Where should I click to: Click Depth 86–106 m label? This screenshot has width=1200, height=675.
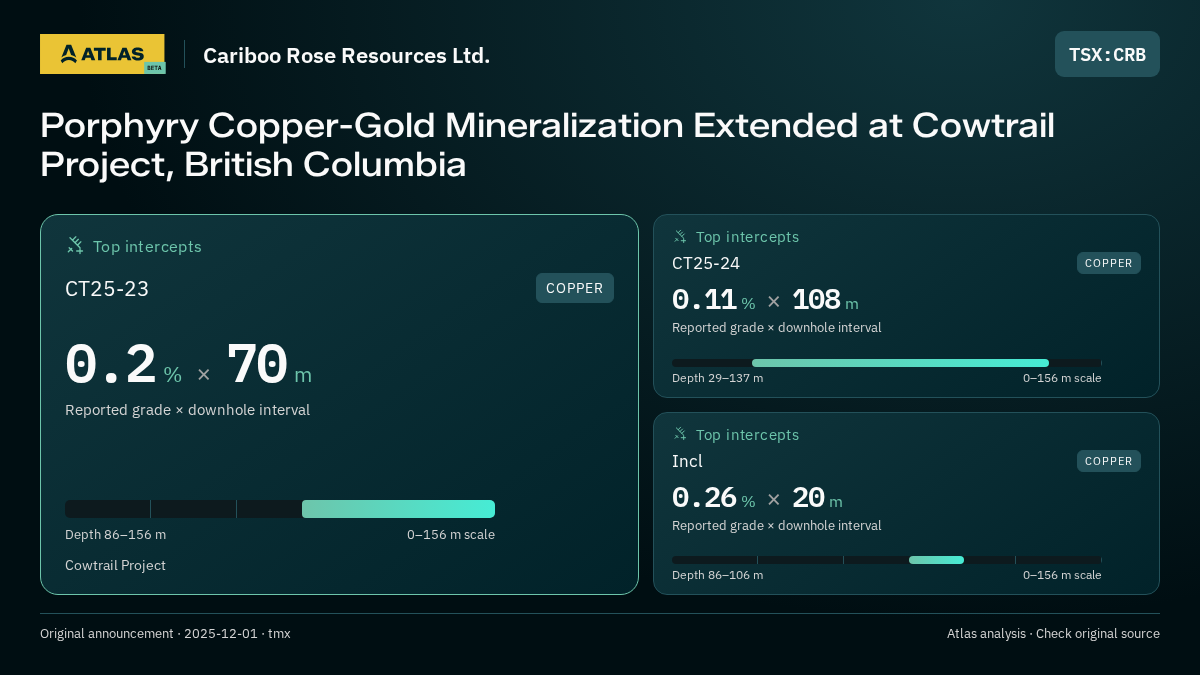[x=717, y=575]
